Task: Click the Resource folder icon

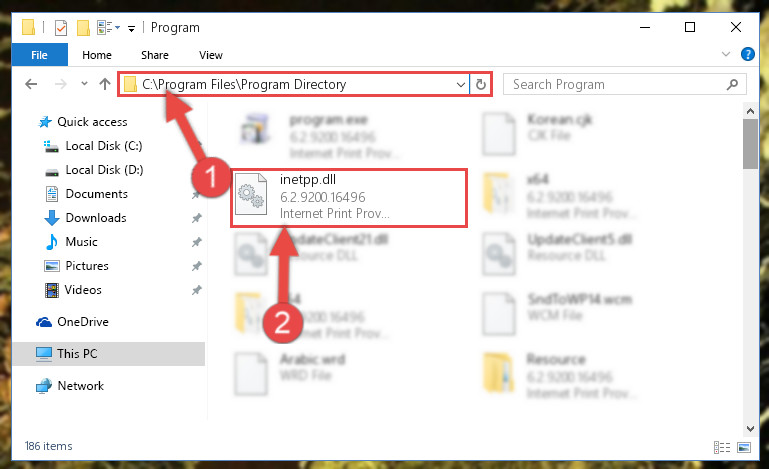Action: [x=498, y=371]
